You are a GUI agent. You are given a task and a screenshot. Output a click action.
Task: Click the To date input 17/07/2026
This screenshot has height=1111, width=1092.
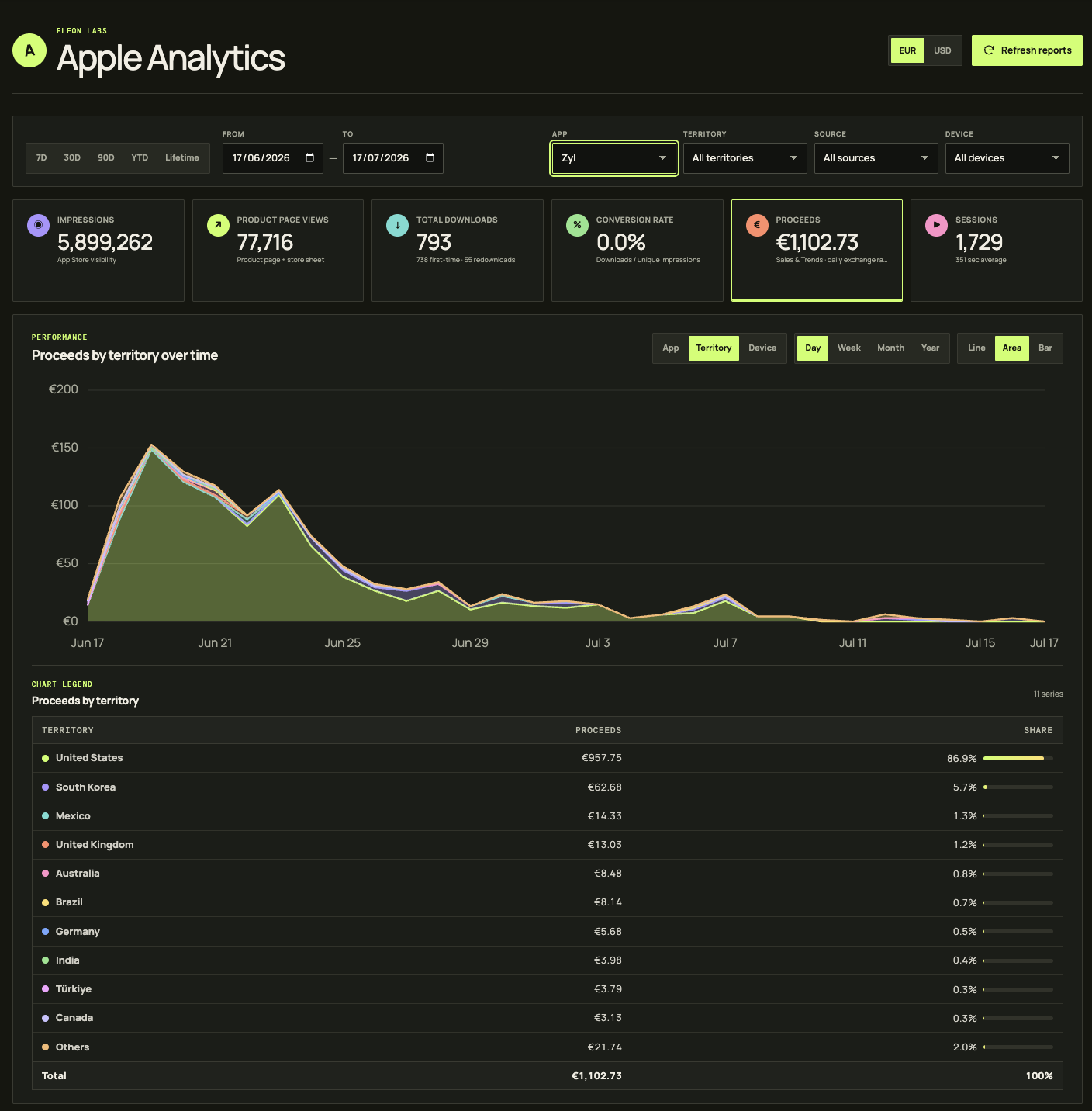tap(393, 158)
